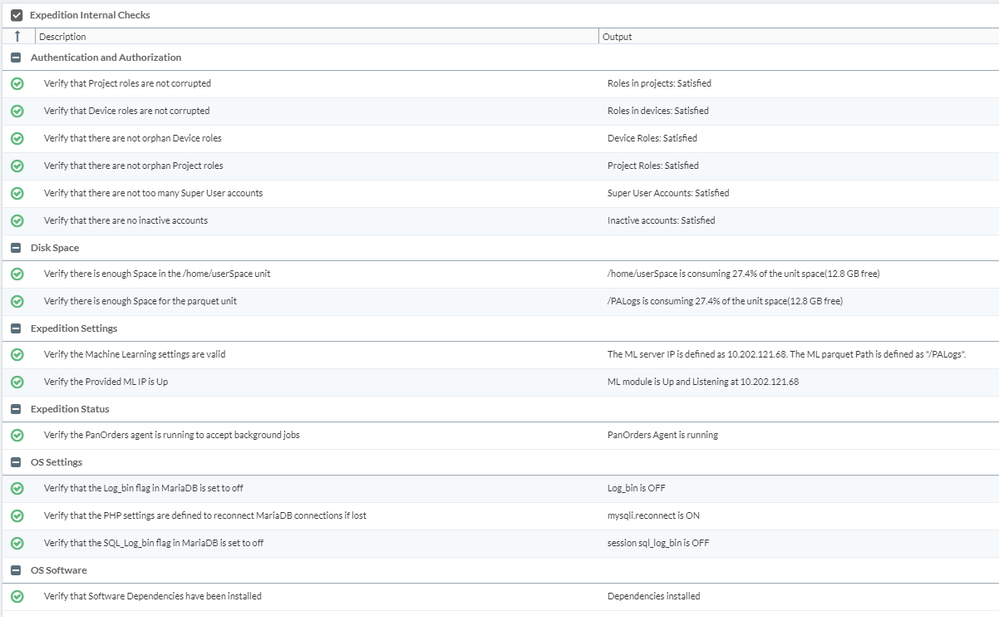The height and width of the screenshot is (617, 999).
Task: Click green status icon for Software Dependencies check
Action: (x=17, y=597)
